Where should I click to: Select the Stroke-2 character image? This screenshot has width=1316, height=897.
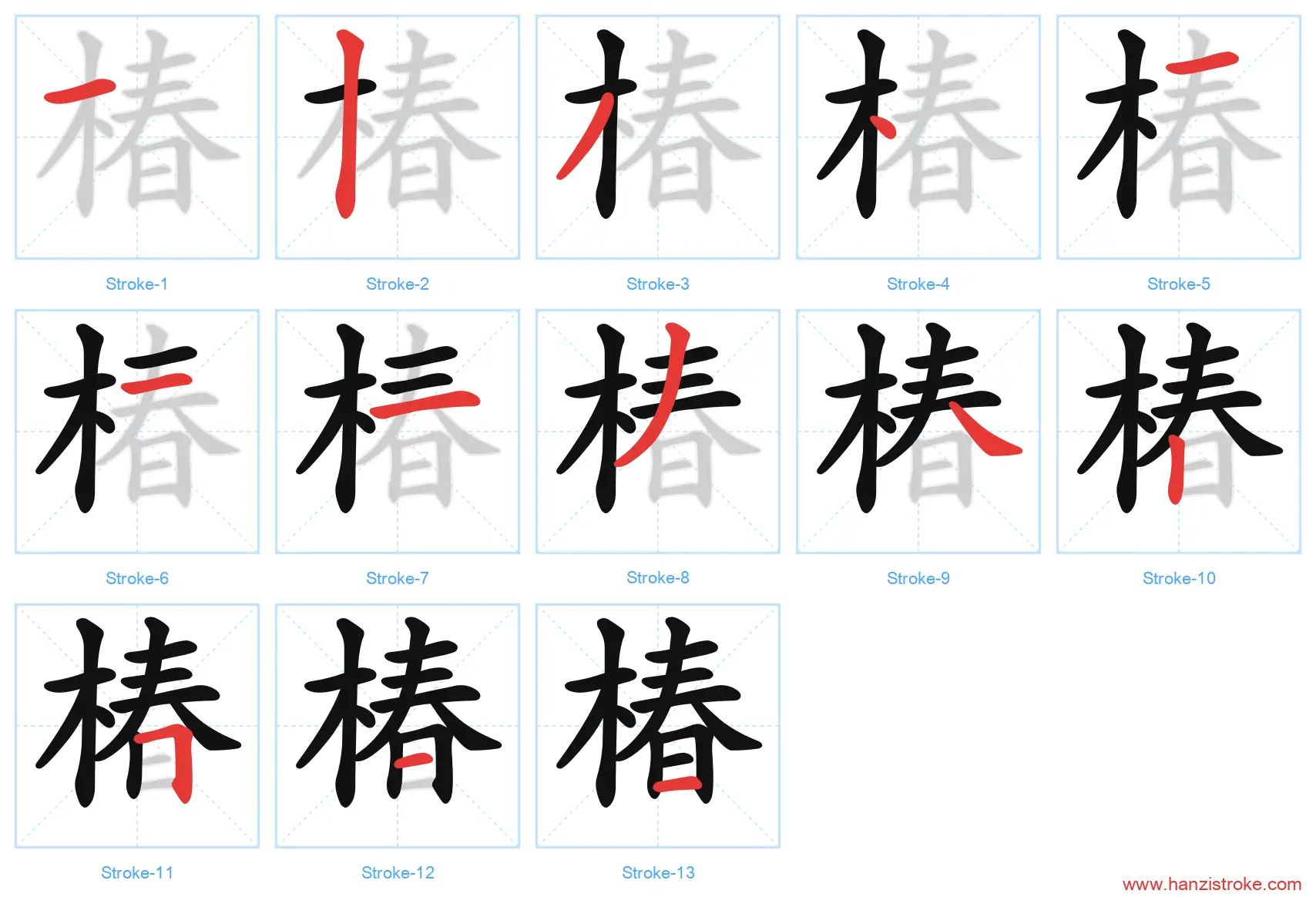click(398, 137)
